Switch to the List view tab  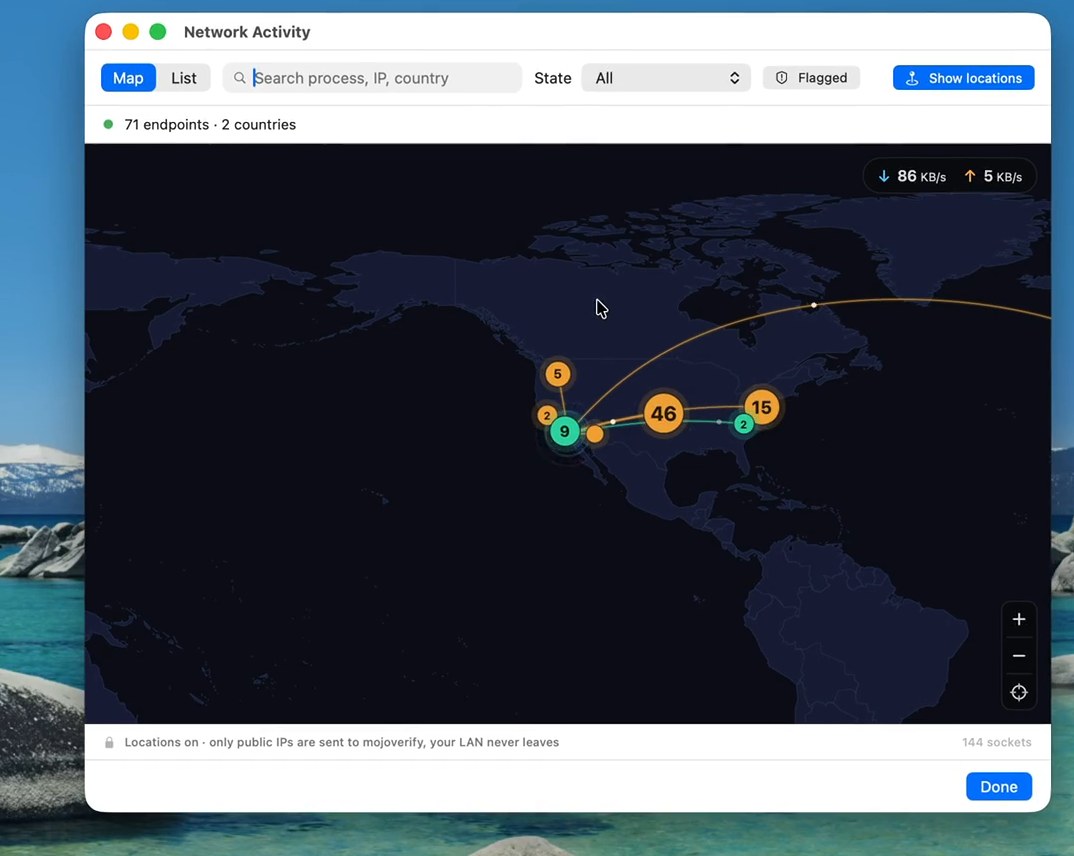[x=184, y=78]
